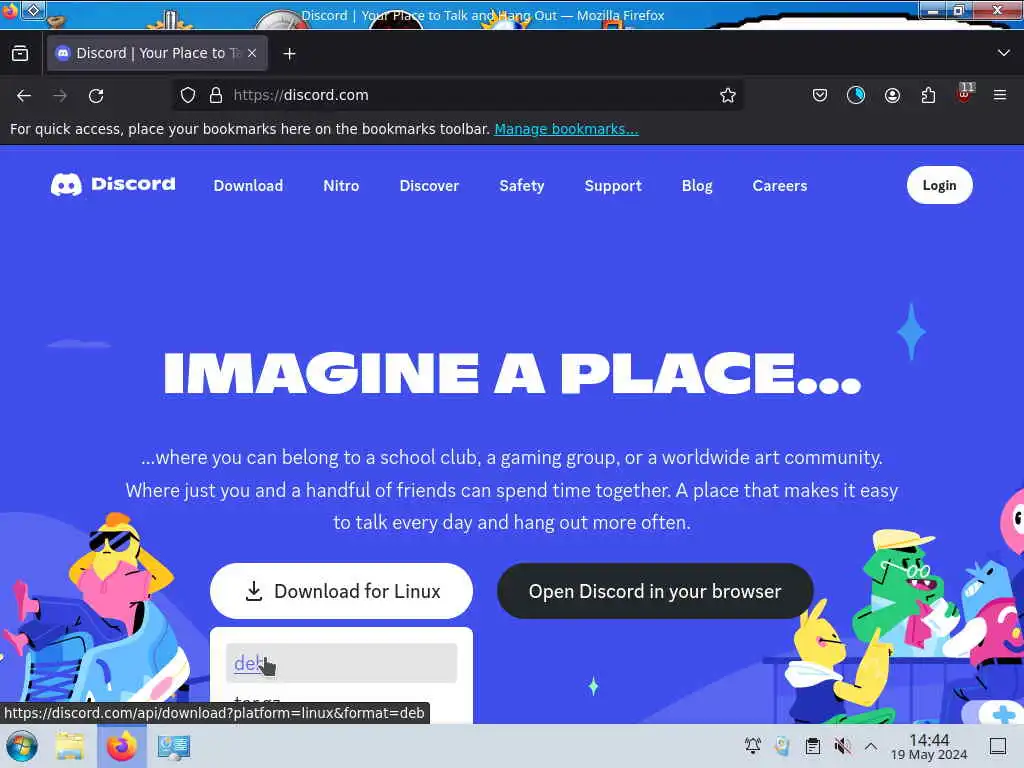Open the Discover nav item
1024x768 pixels.
point(429,185)
